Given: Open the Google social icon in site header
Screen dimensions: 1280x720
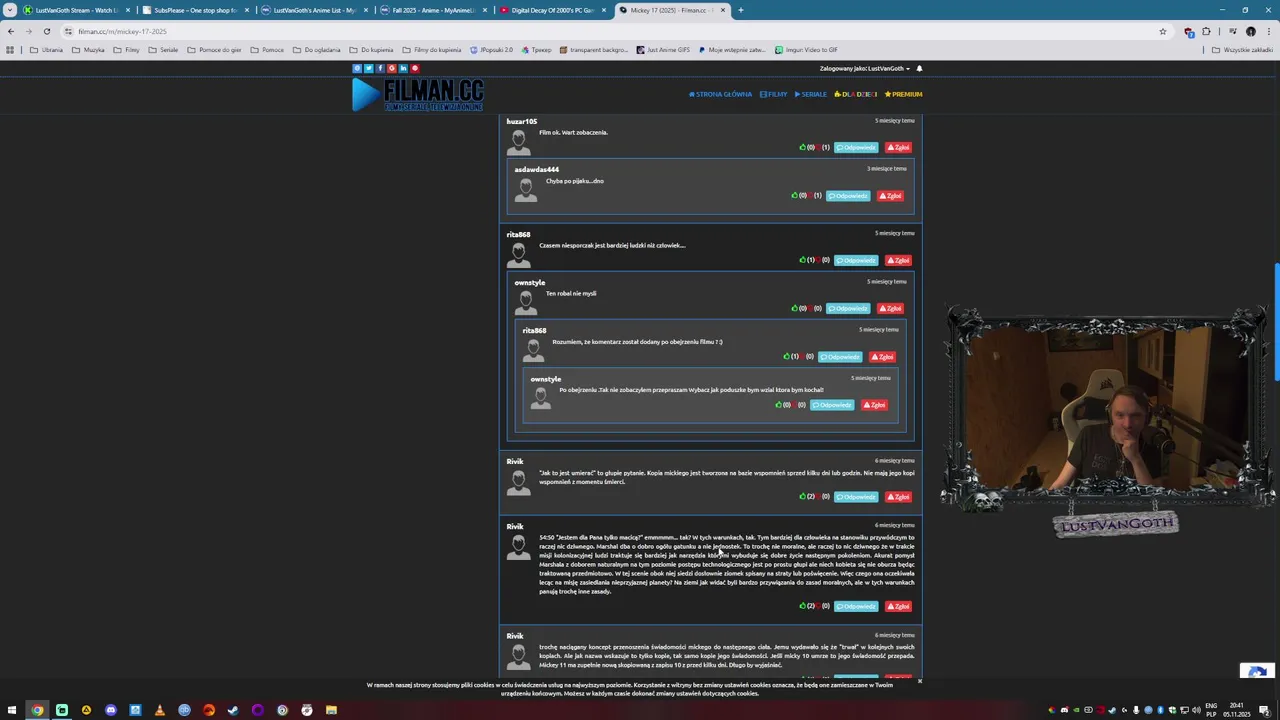Looking at the screenshot, I should tap(391, 68).
